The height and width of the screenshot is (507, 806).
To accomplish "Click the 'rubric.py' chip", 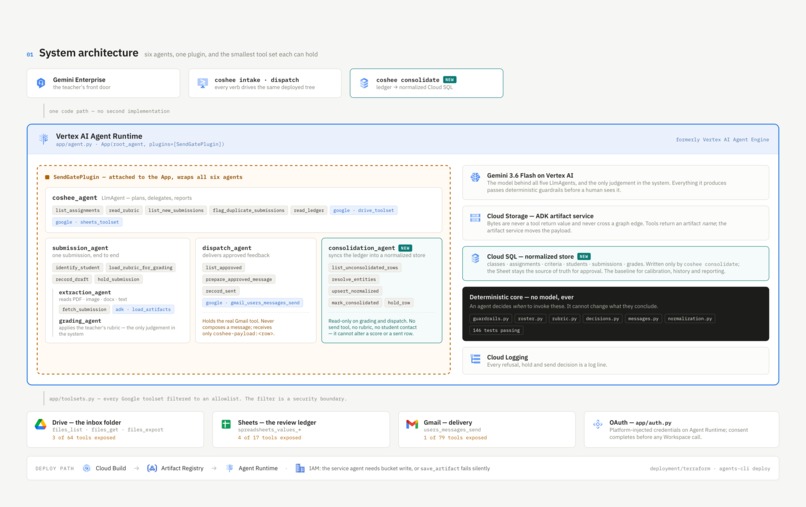I will click(564, 319).
